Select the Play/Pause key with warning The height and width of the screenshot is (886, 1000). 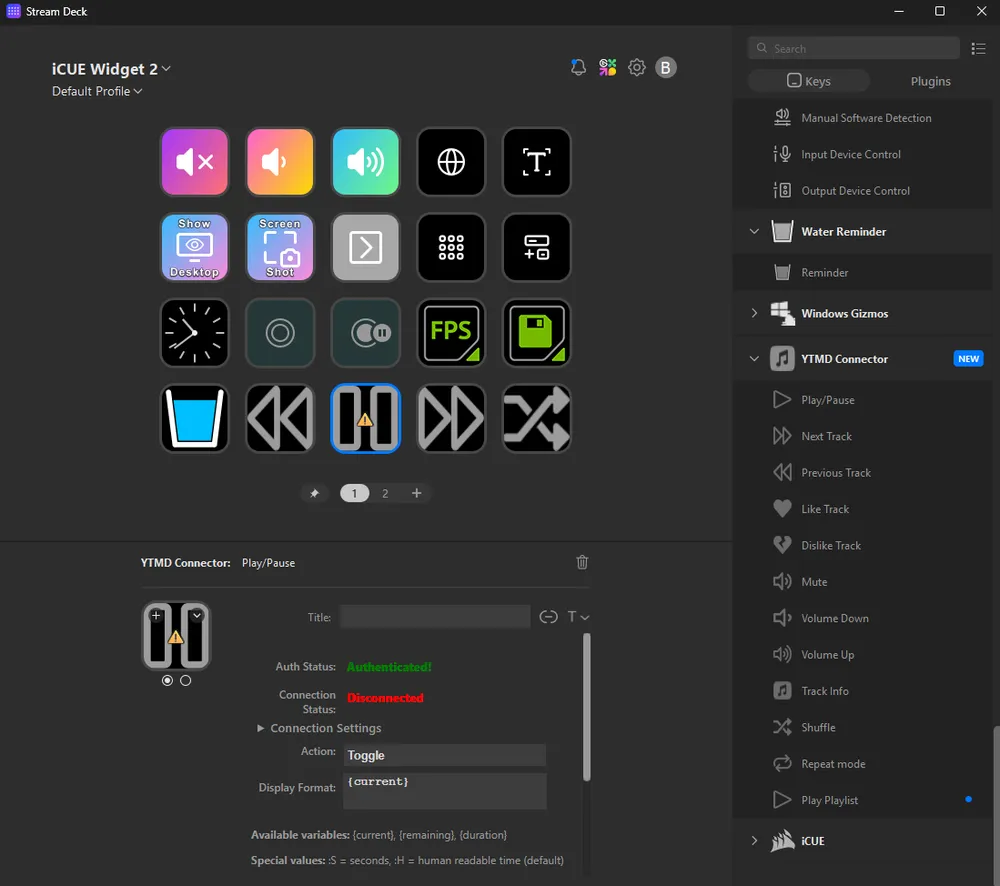(x=365, y=418)
